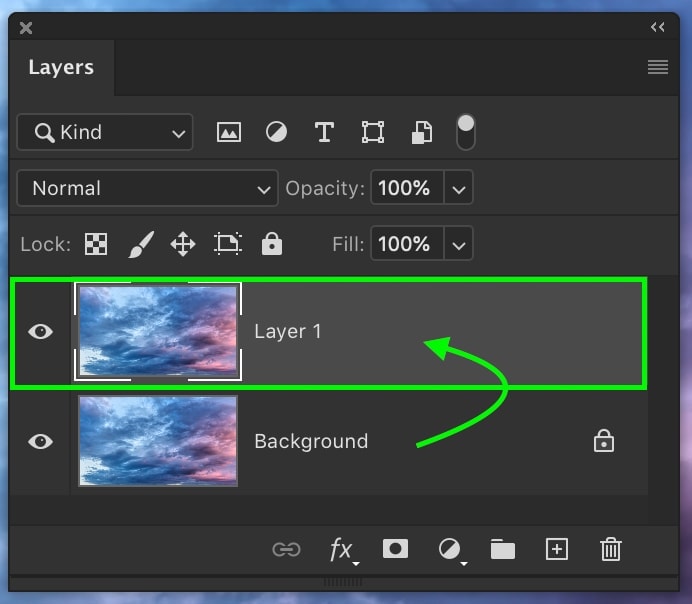Screen dimensions: 692x604
Task: Click the link layers icon
Action: click(286, 550)
